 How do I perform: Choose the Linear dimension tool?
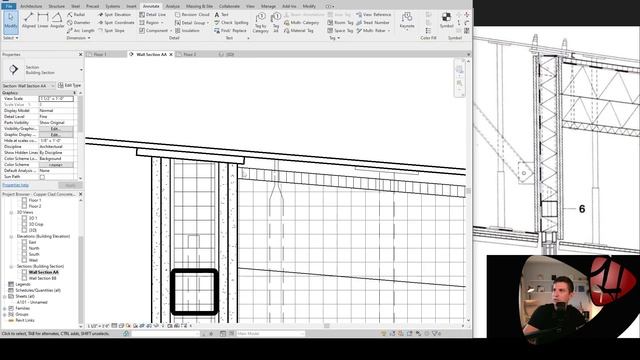43,20
